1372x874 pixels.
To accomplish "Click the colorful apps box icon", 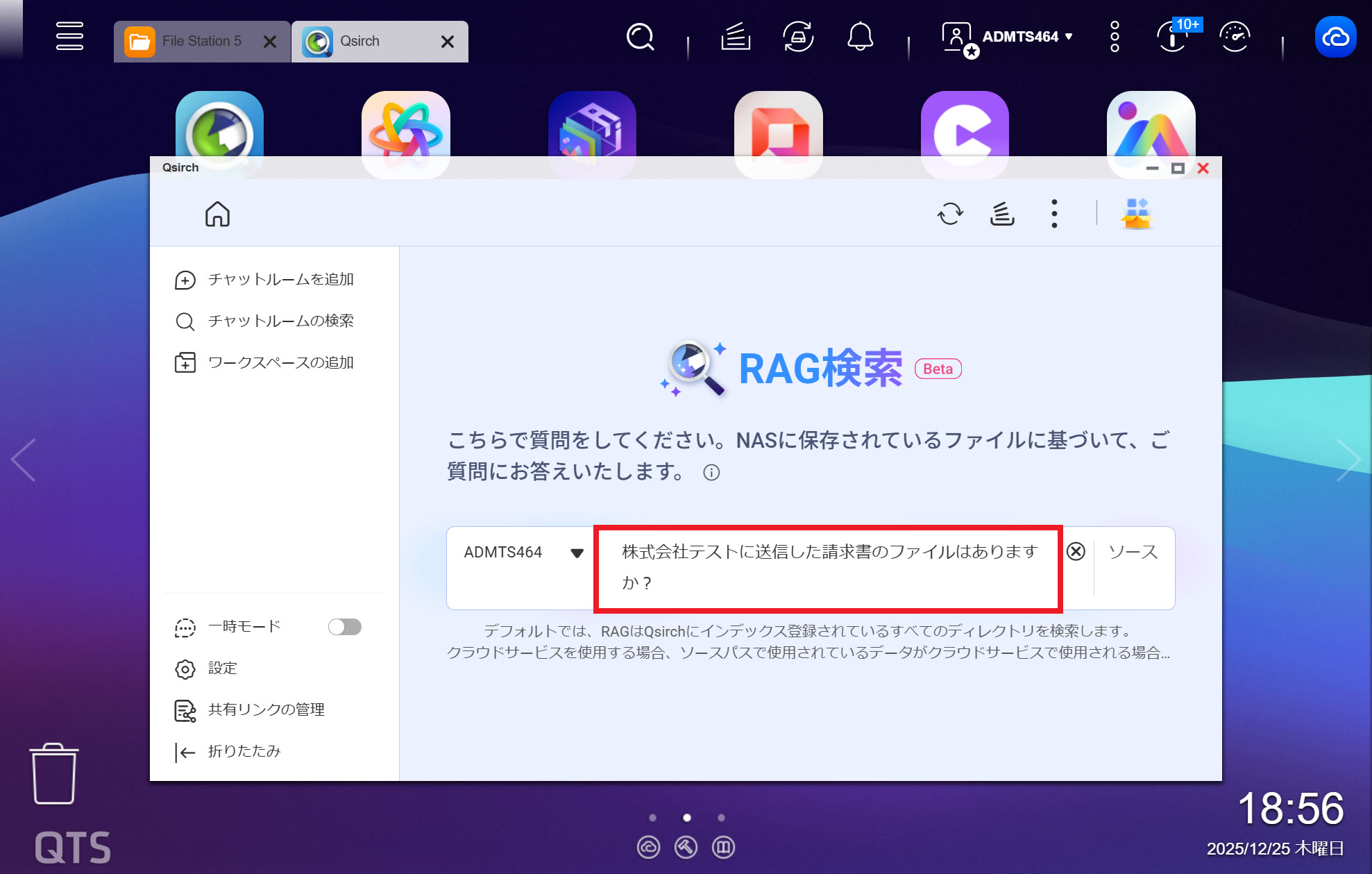I will [x=1136, y=214].
